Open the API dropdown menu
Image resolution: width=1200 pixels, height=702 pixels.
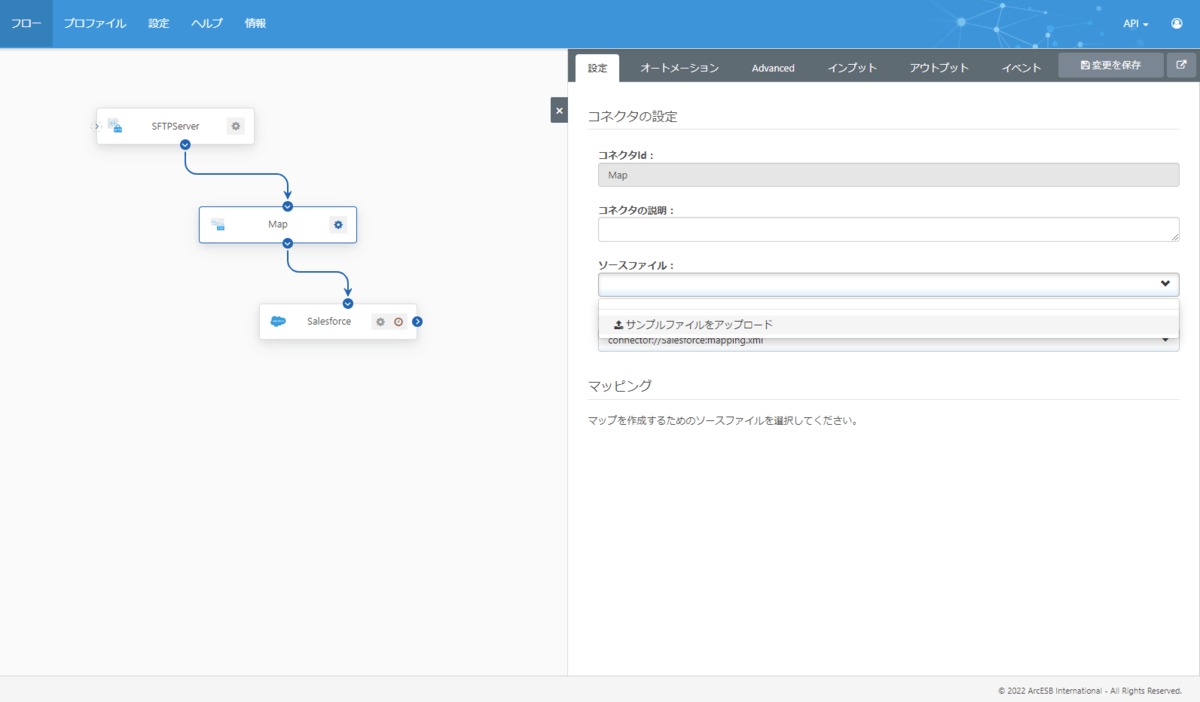pos(1135,24)
